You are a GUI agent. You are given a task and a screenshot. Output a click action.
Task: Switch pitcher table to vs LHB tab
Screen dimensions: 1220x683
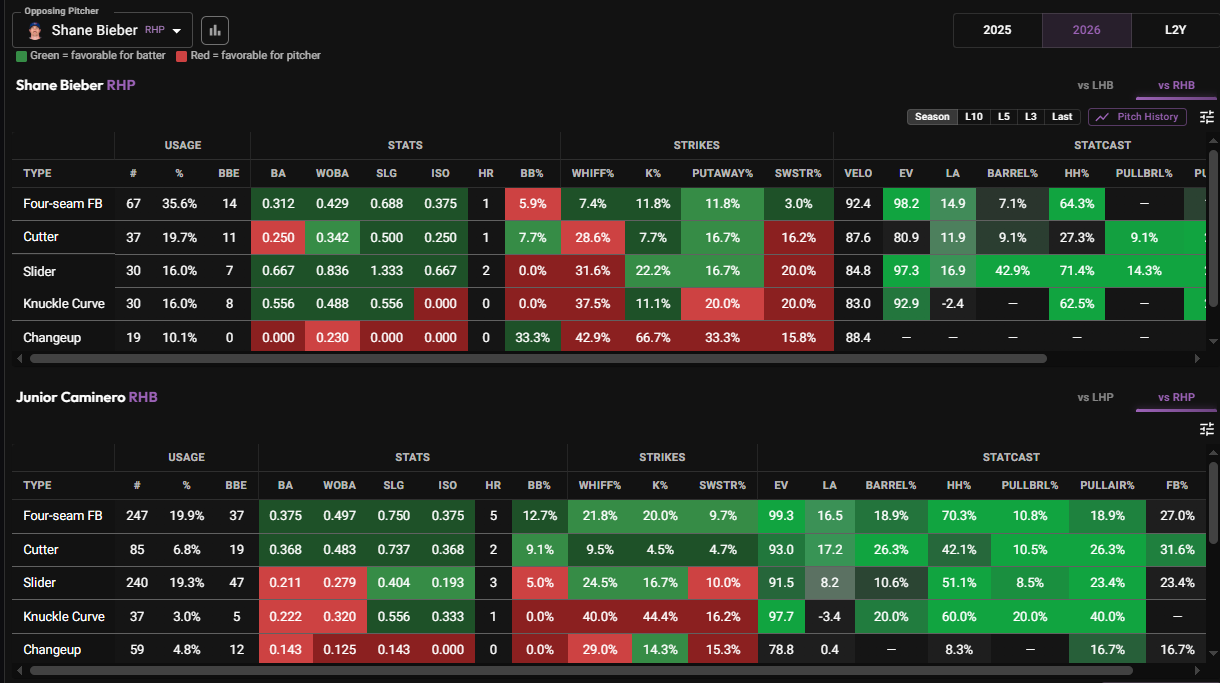tap(1095, 86)
